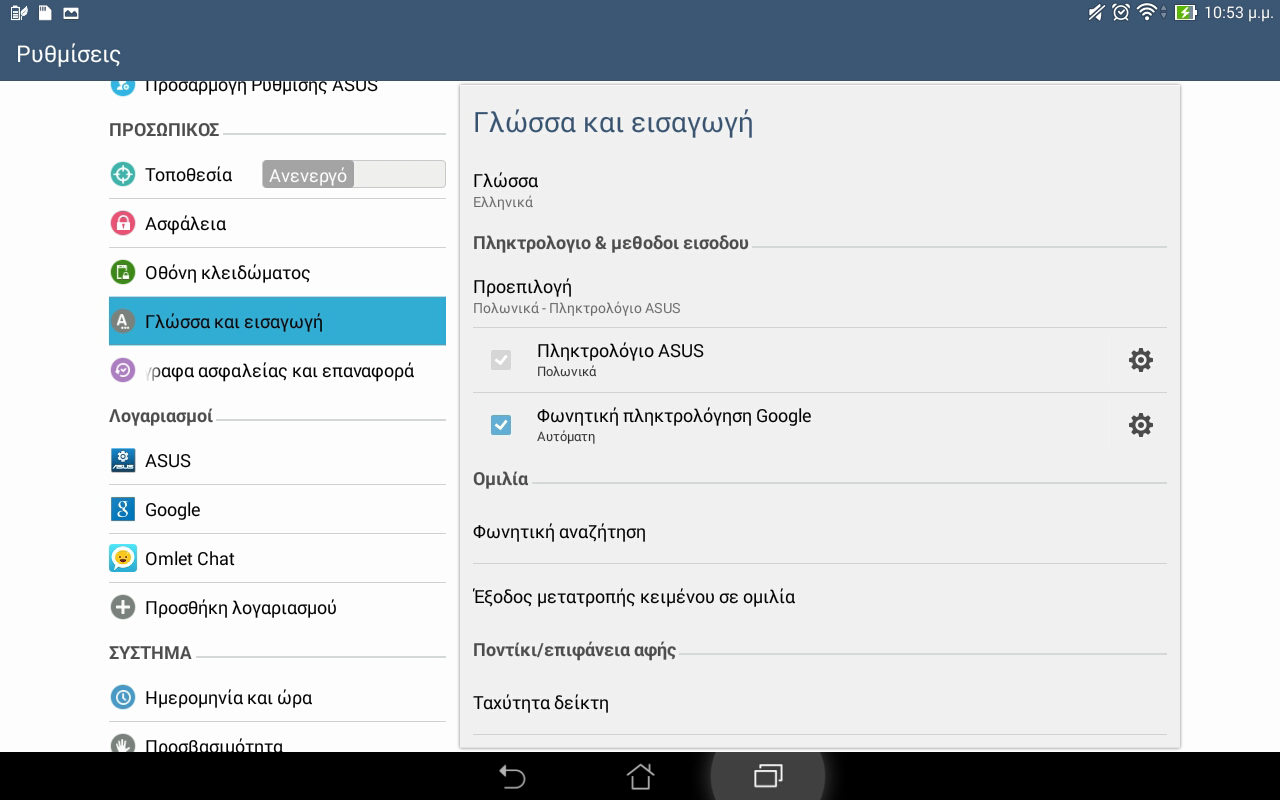Open backup and reset sidebar entry
1280x800 pixels.
point(277,370)
